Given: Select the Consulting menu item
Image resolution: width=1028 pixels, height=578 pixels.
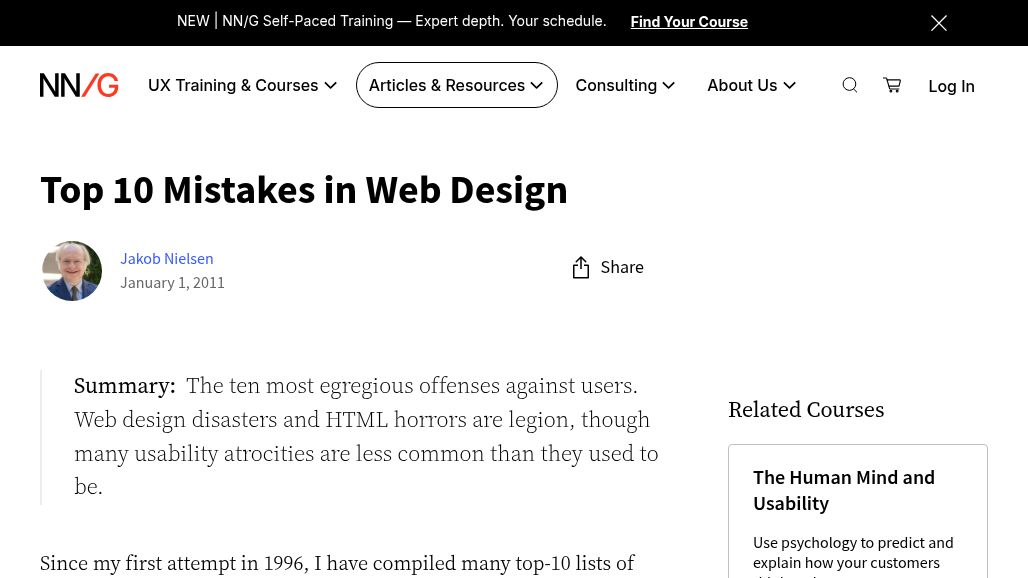Looking at the screenshot, I should (616, 85).
